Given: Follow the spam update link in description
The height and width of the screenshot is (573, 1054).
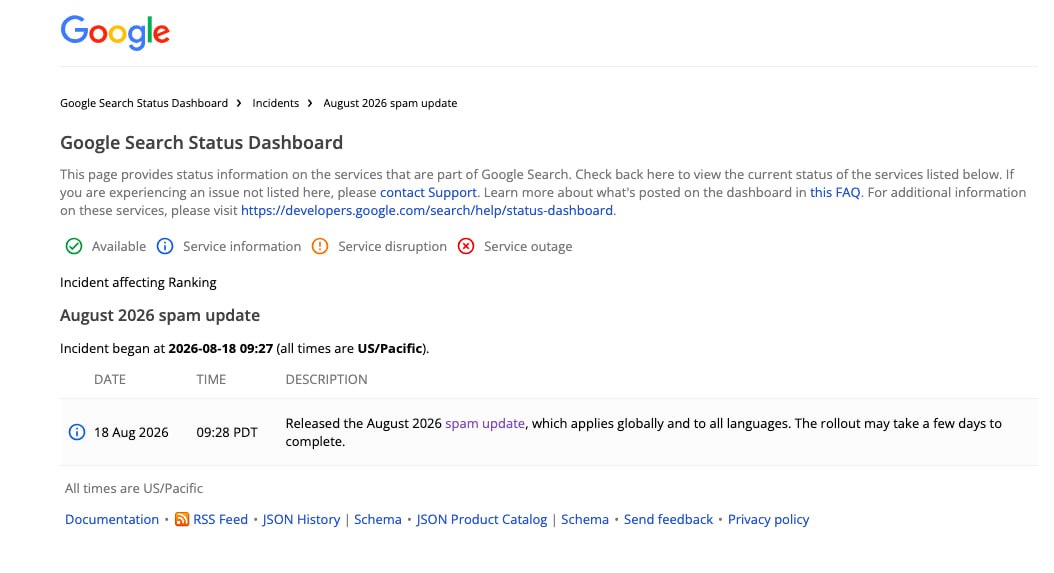Looking at the screenshot, I should (485, 424).
